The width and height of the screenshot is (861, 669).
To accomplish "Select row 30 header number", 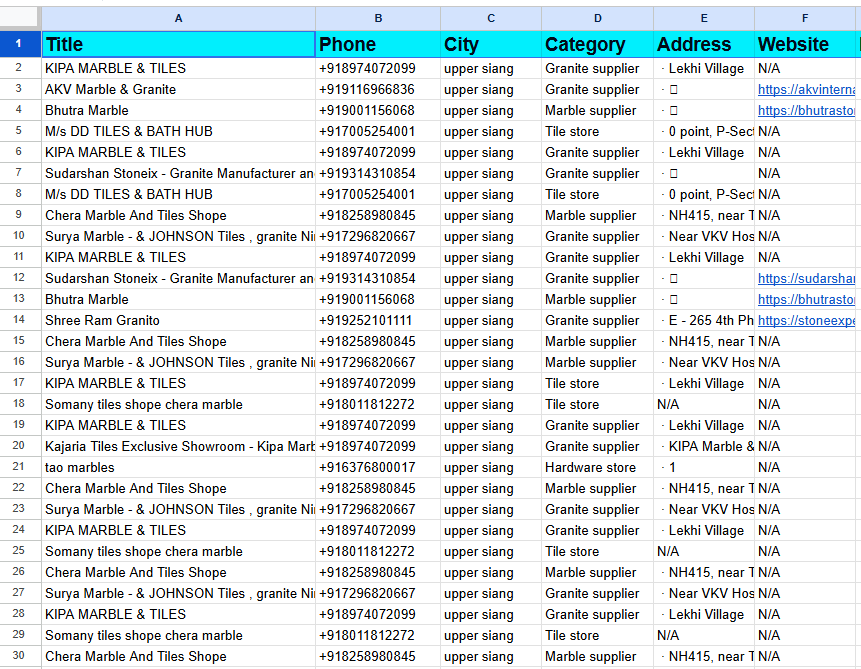I will click(x=19, y=656).
